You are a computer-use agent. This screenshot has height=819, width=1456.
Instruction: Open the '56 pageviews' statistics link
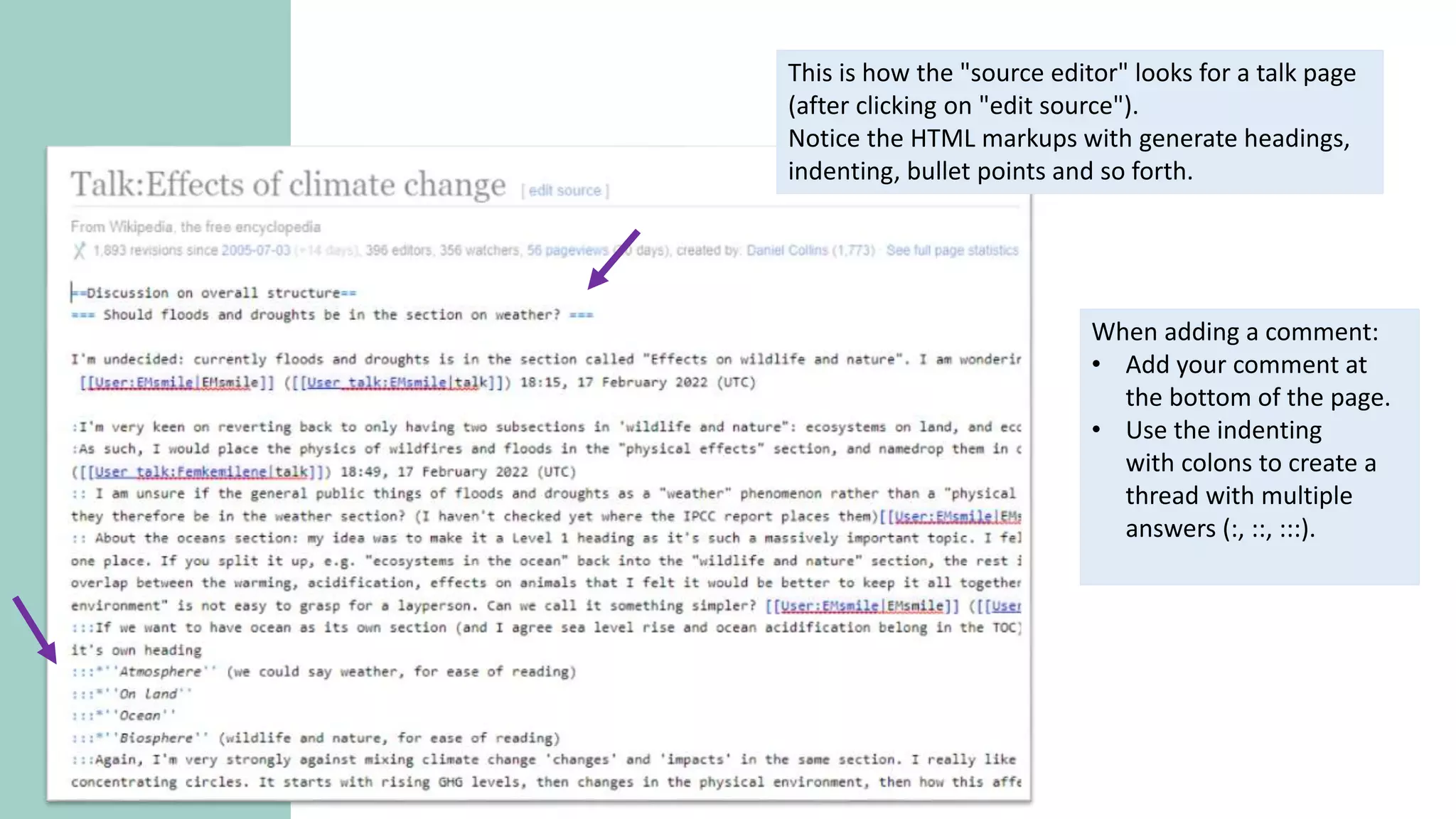coord(567,250)
